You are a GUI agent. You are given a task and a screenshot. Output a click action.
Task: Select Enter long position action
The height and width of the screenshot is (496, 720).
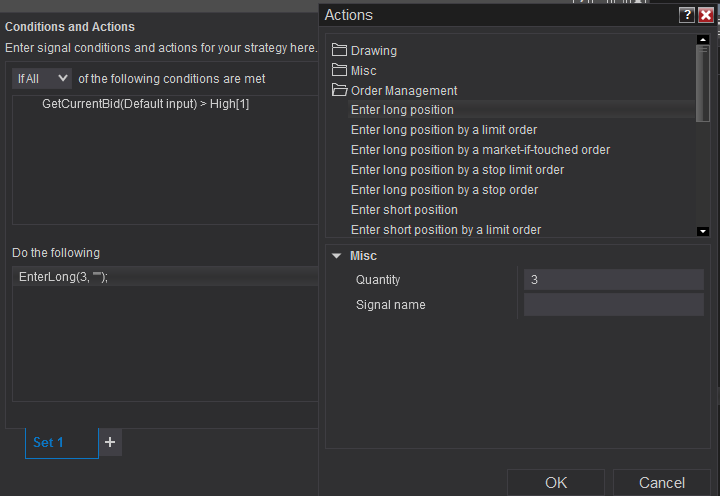(402, 110)
